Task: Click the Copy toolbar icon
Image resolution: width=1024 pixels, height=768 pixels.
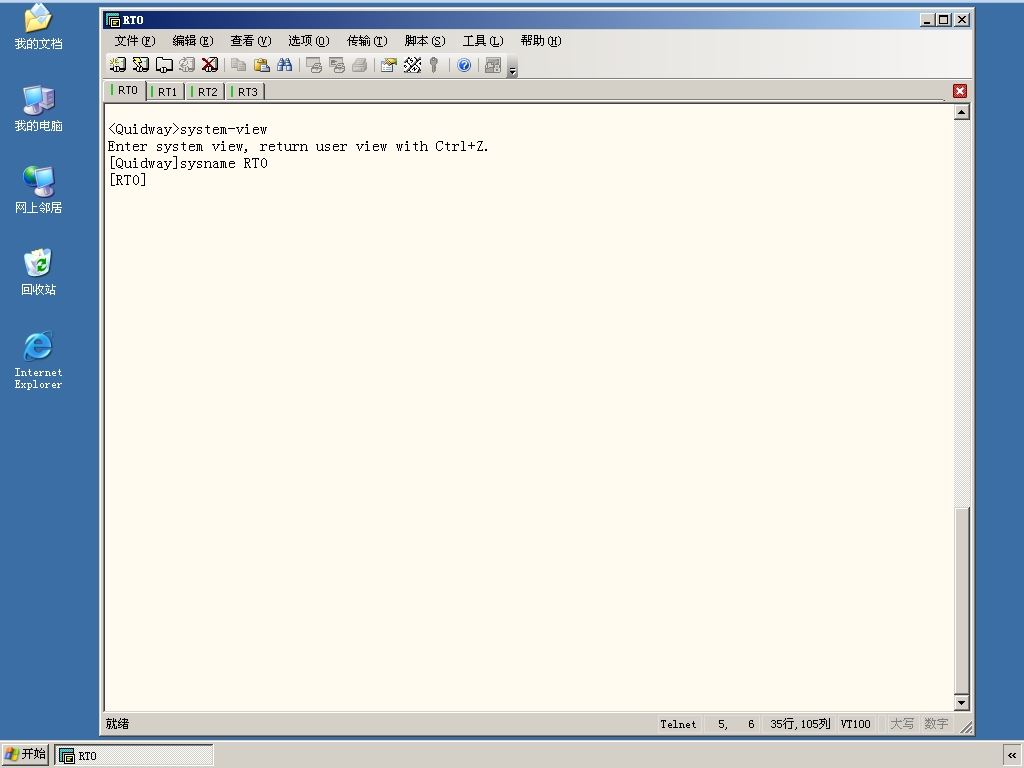Action: 238,65
